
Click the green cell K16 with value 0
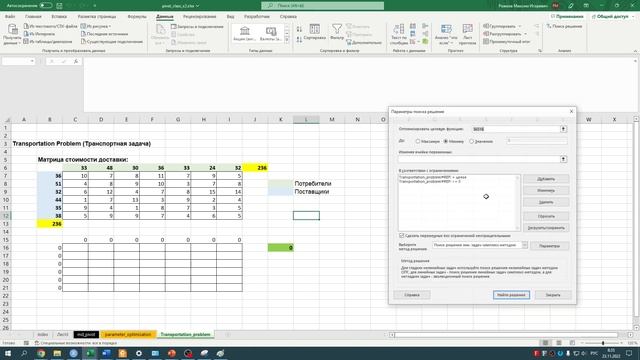280,248
